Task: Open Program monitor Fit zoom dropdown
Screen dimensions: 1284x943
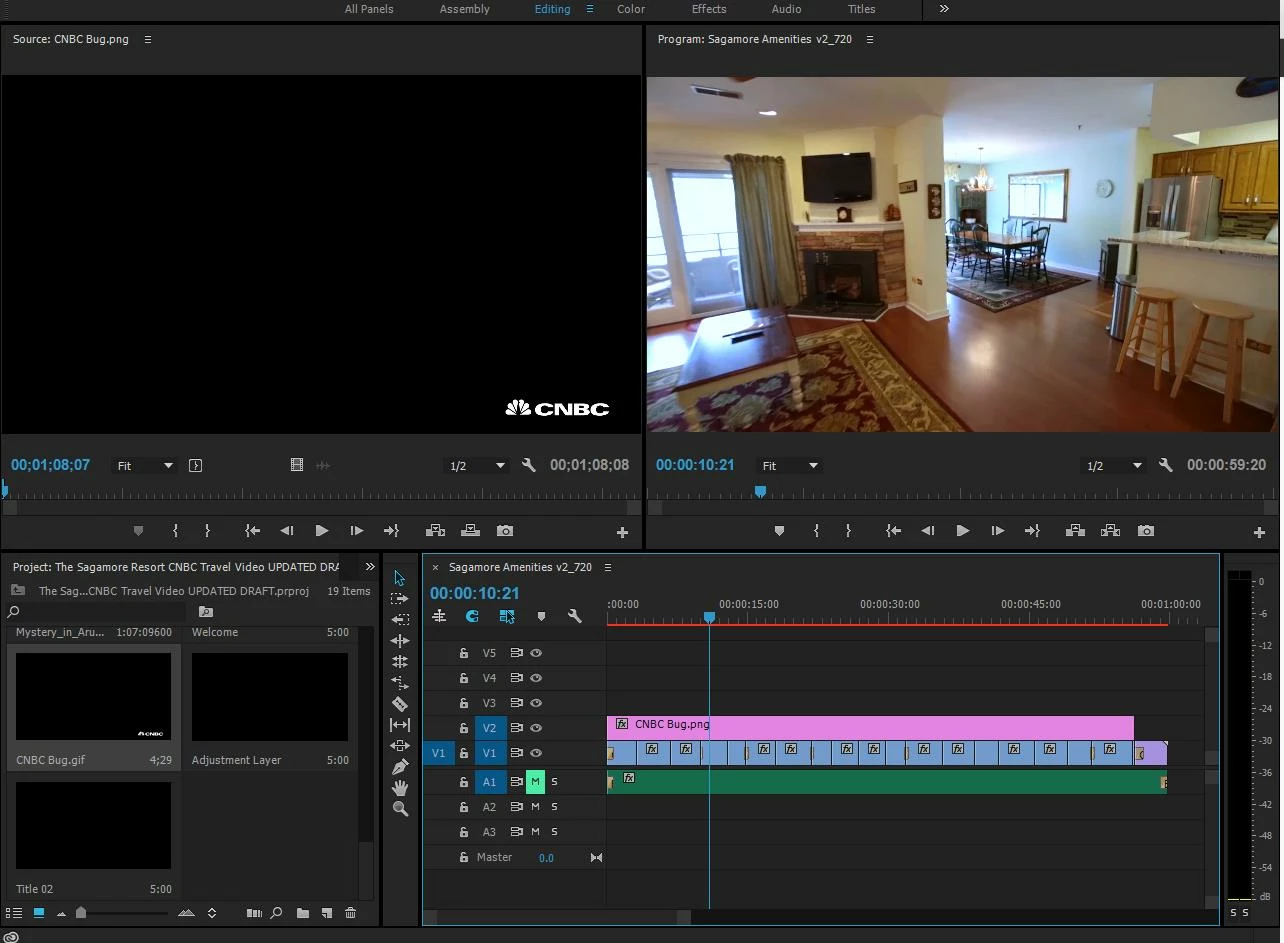Action: click(x=790, y=465)
